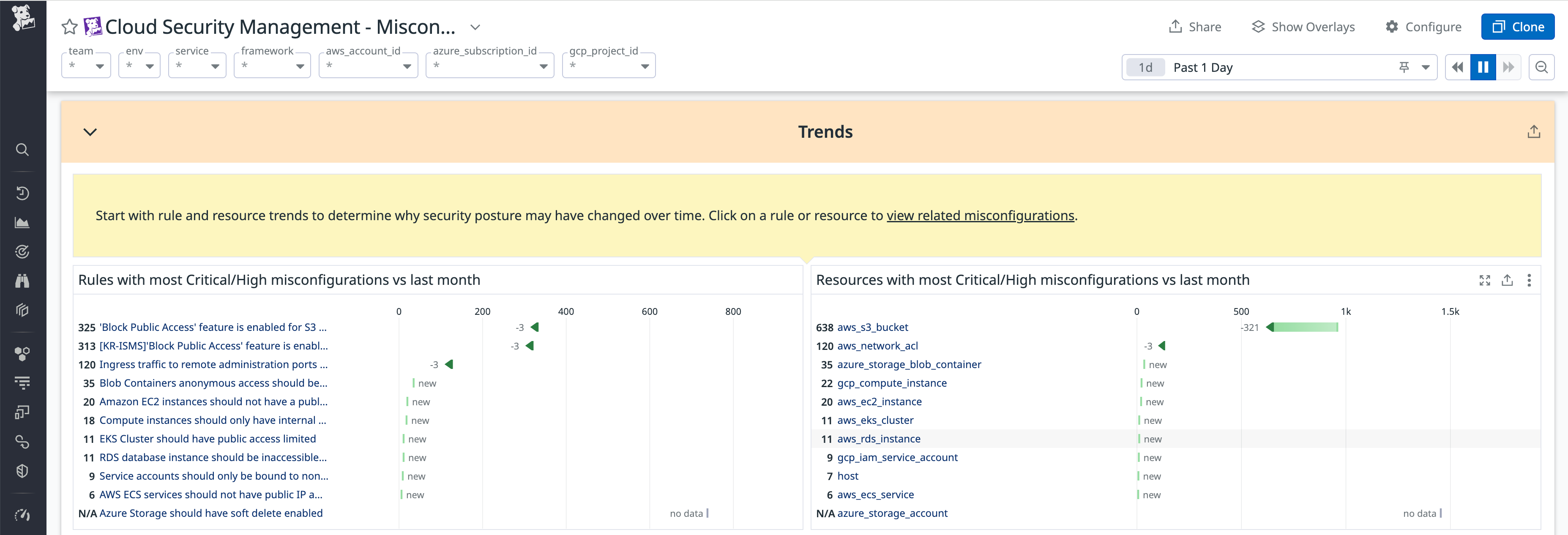Export the Trends section via its share icon
This screenshot has width=1568, height=535.
click(1533, 131)
